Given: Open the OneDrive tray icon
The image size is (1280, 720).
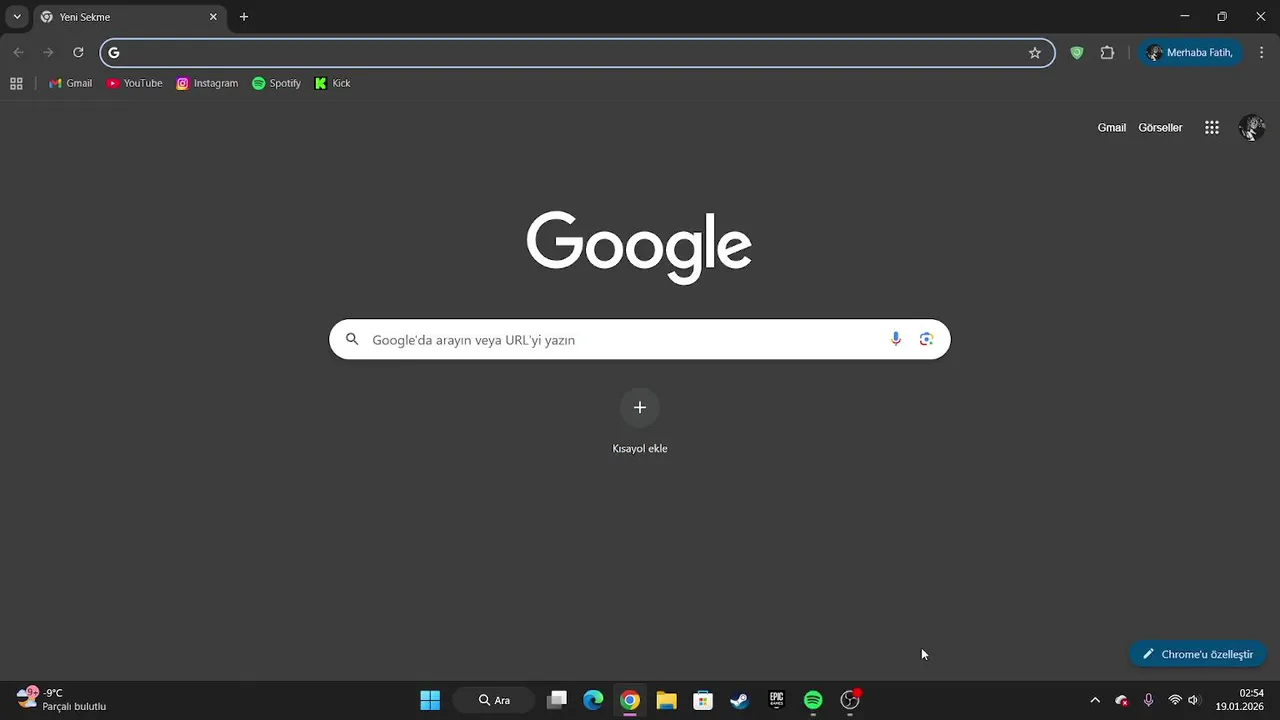Looking at the screenshot, I should pyautogui.click(x=1122, y=700).
